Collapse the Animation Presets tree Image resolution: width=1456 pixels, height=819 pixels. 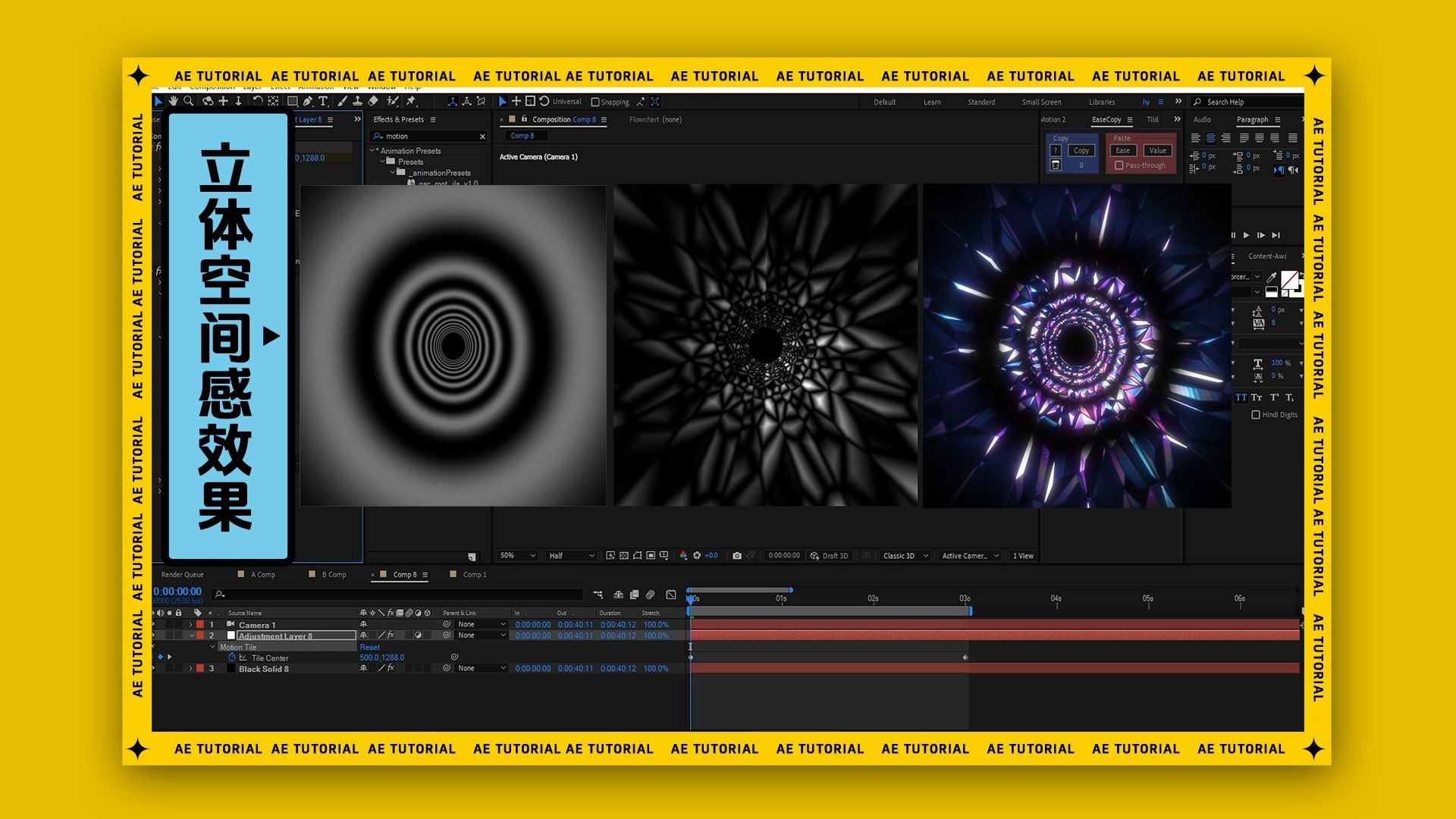[x=372, y=151]
